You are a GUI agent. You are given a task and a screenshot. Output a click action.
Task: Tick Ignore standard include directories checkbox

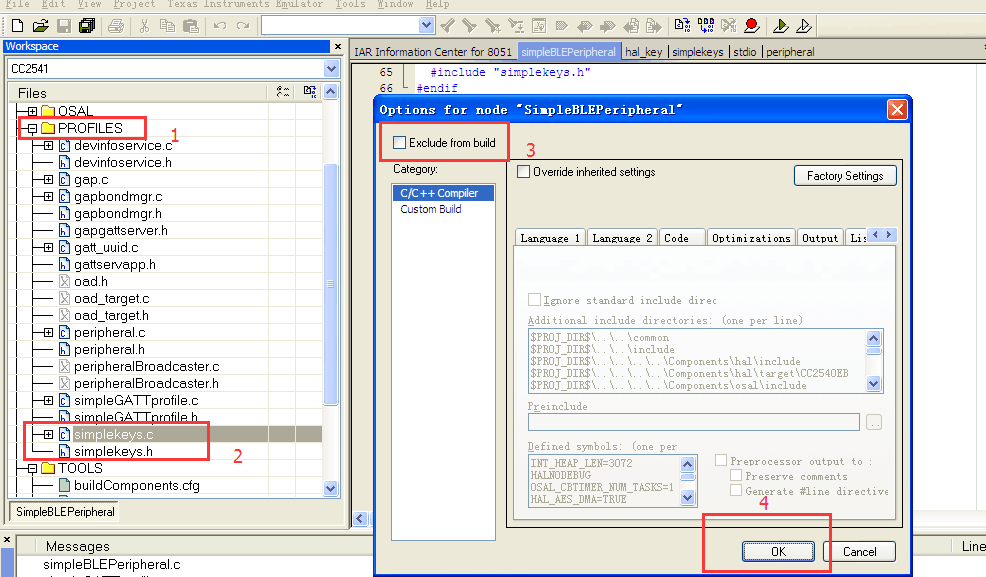pos(535,300)
